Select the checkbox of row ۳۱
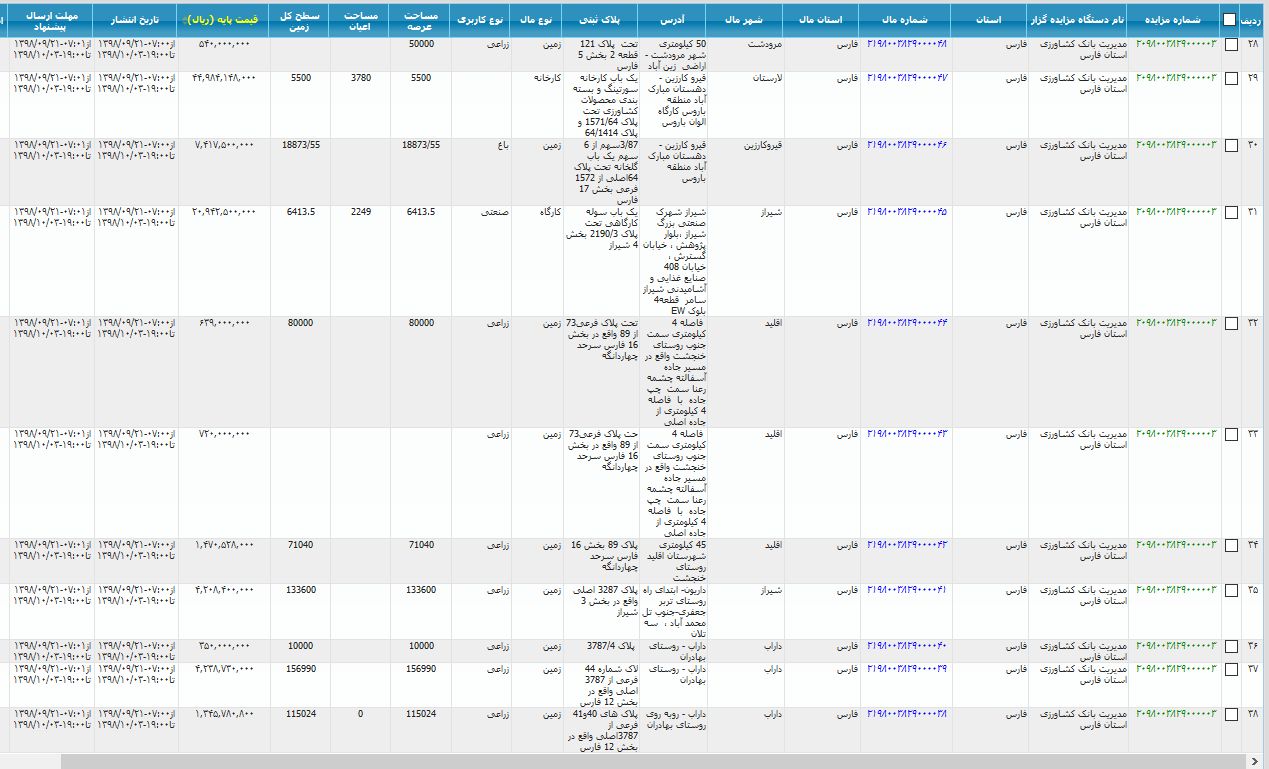Screen dimensions: 1269x769 click(x=1231, y=212)
